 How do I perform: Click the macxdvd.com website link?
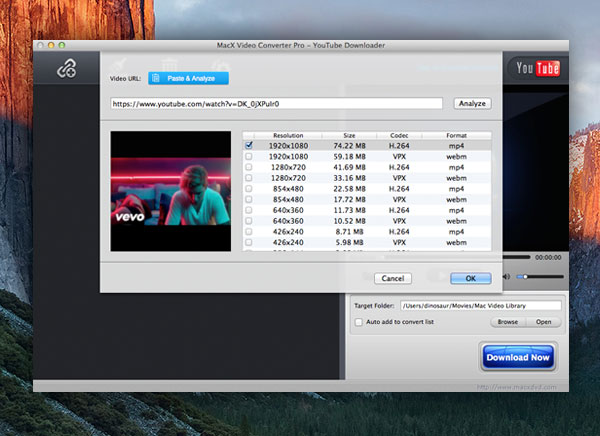(x=517, y=387)
